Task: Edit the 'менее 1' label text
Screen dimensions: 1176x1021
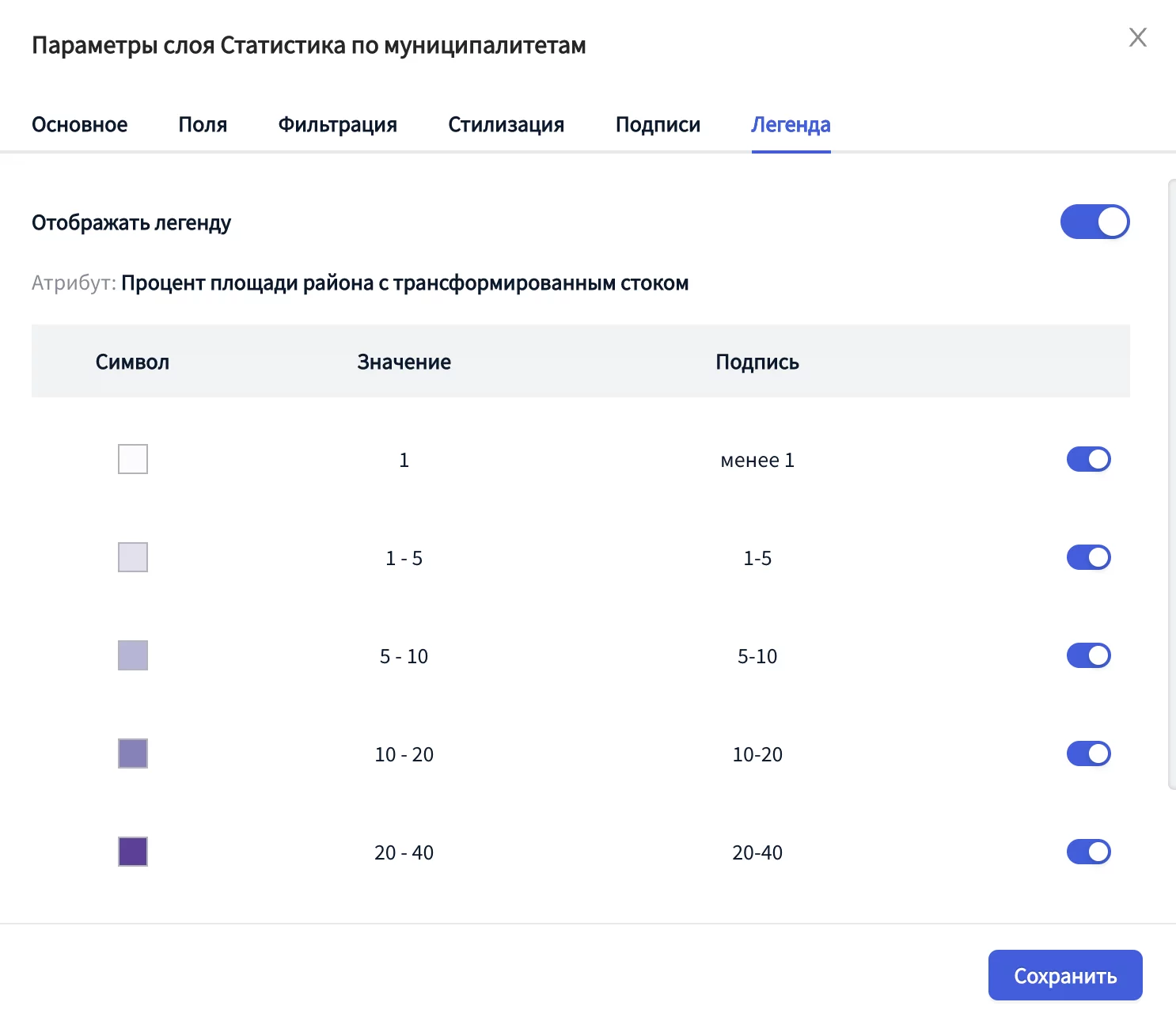Action: pyautogui.click(x=757, y=460)
